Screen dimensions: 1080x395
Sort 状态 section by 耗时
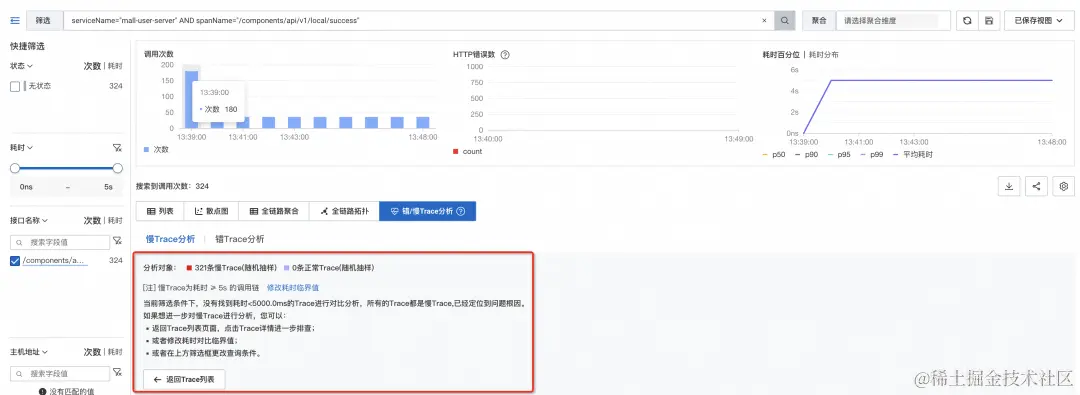116,65
